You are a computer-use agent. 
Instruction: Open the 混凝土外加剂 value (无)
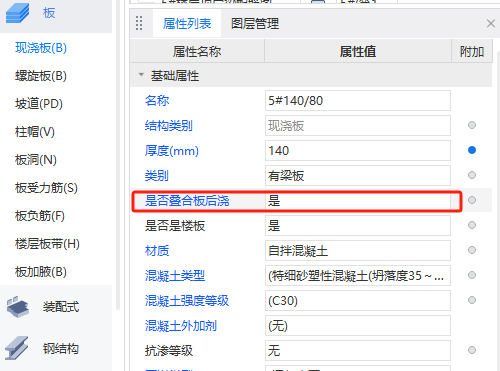(x=358, y=325)
